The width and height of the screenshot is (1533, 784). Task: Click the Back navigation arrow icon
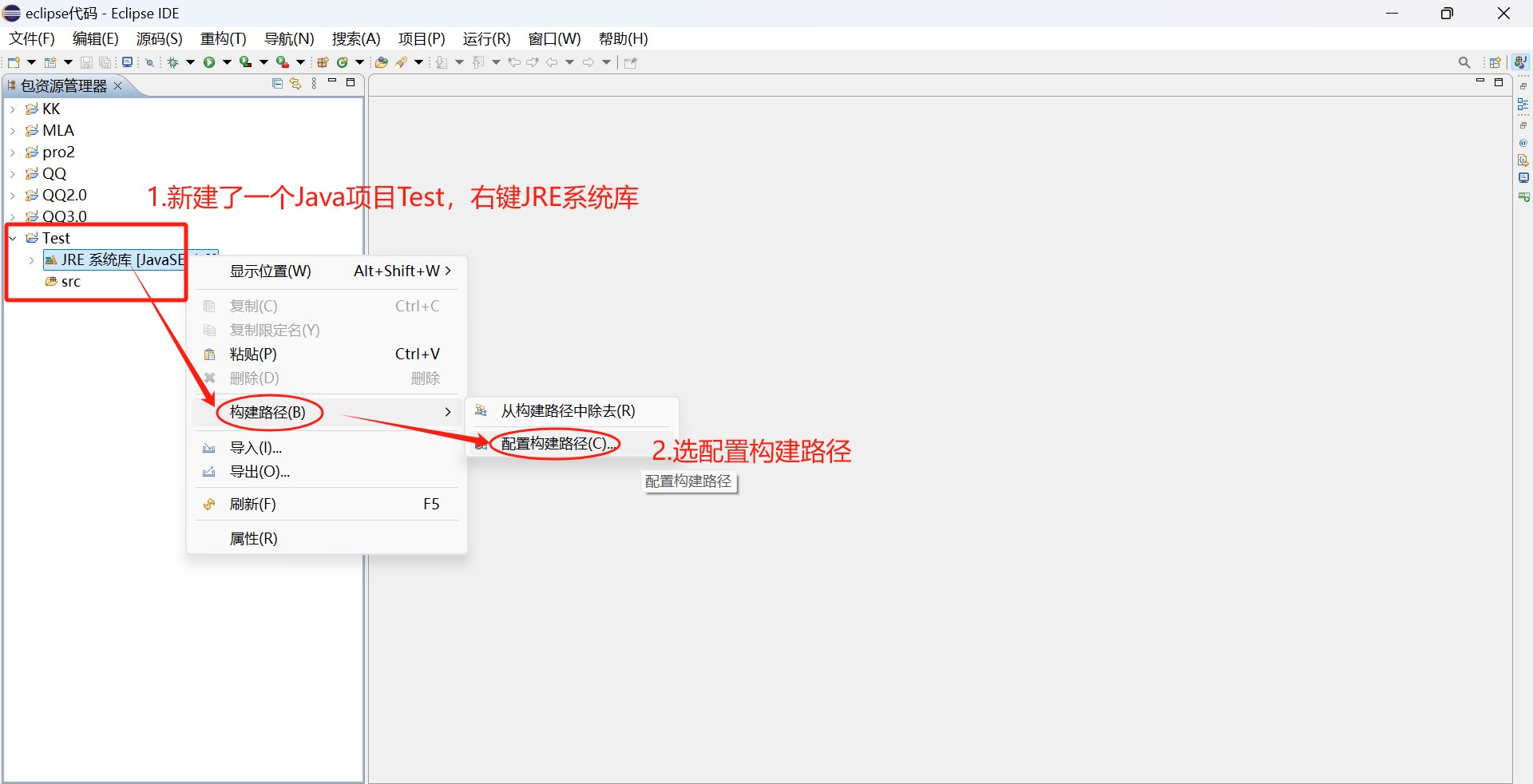click(551, 62)
